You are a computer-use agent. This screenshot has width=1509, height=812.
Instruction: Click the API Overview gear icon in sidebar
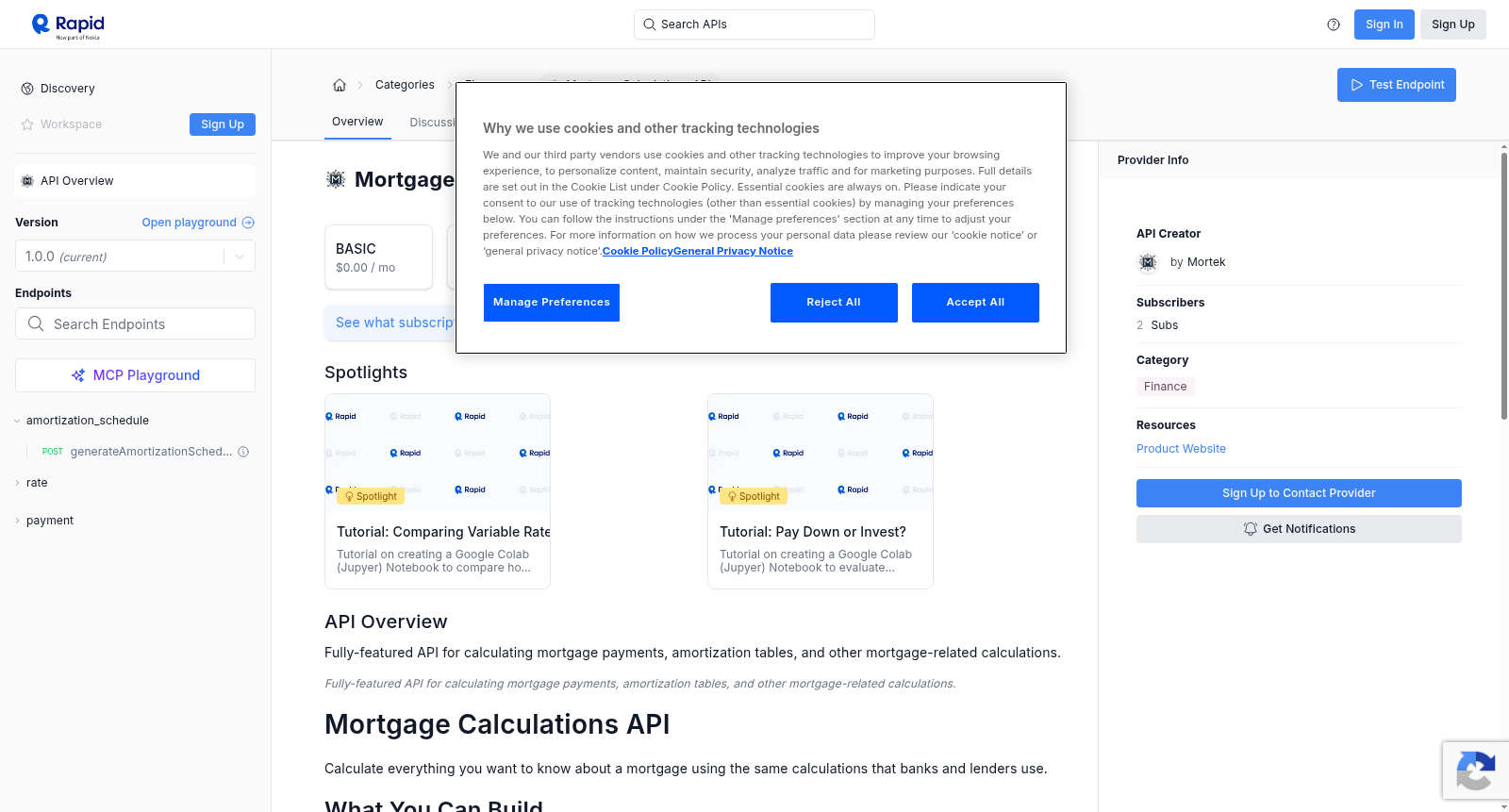[27, 181]
